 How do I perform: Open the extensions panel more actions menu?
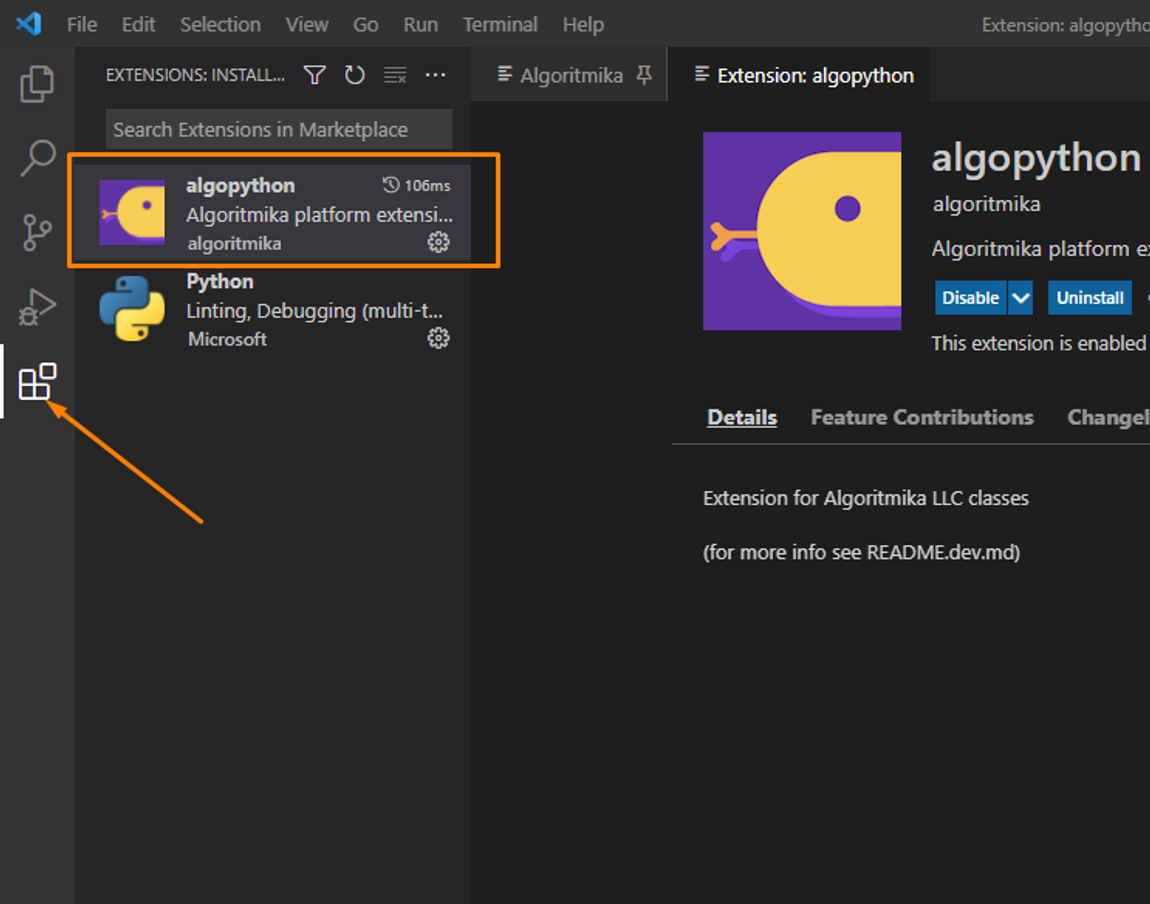click(x=435, y=75)
